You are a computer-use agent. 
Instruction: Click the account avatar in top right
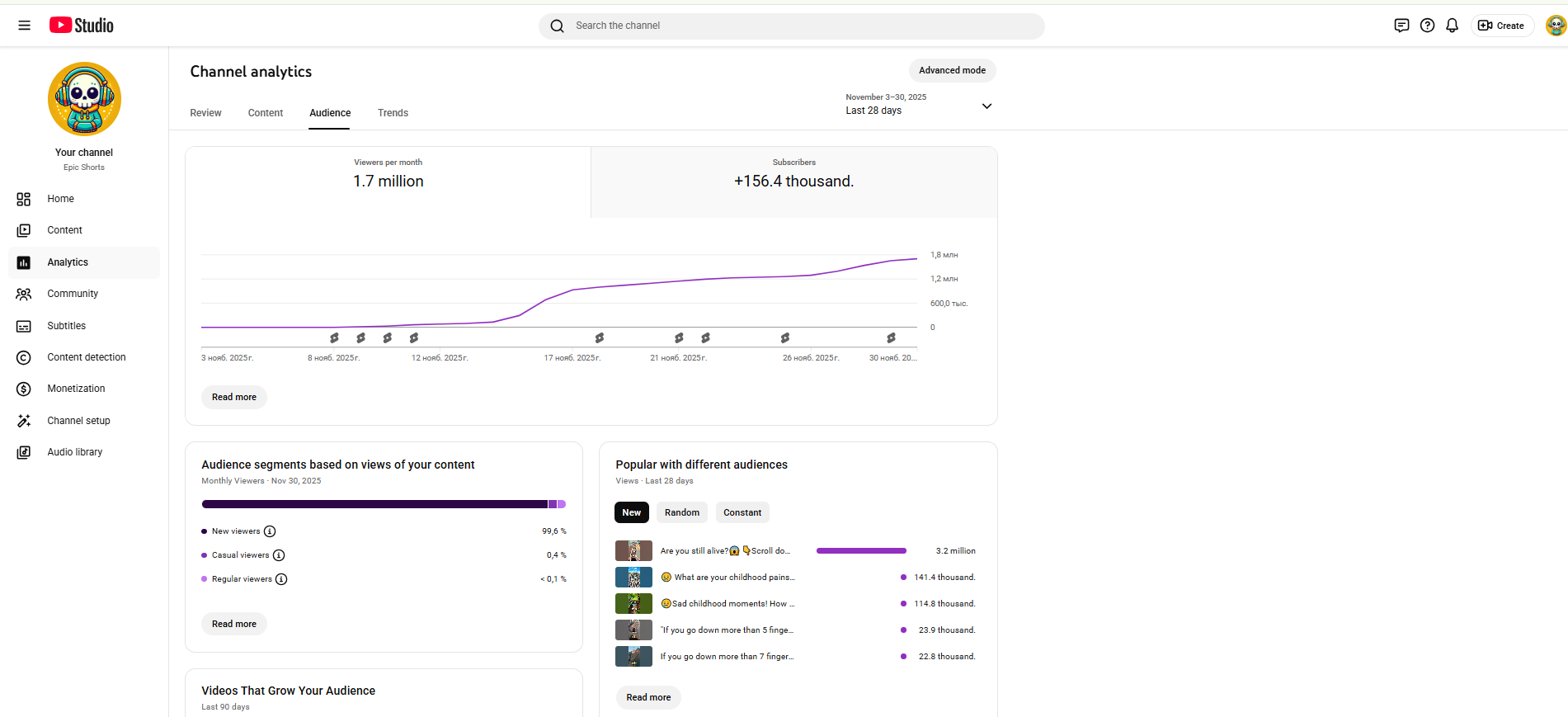coord(1555,26)
